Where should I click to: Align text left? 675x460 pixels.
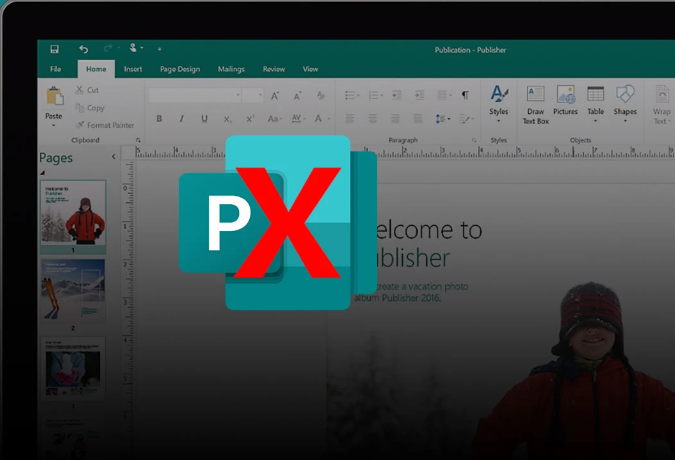tap(350, 119)
